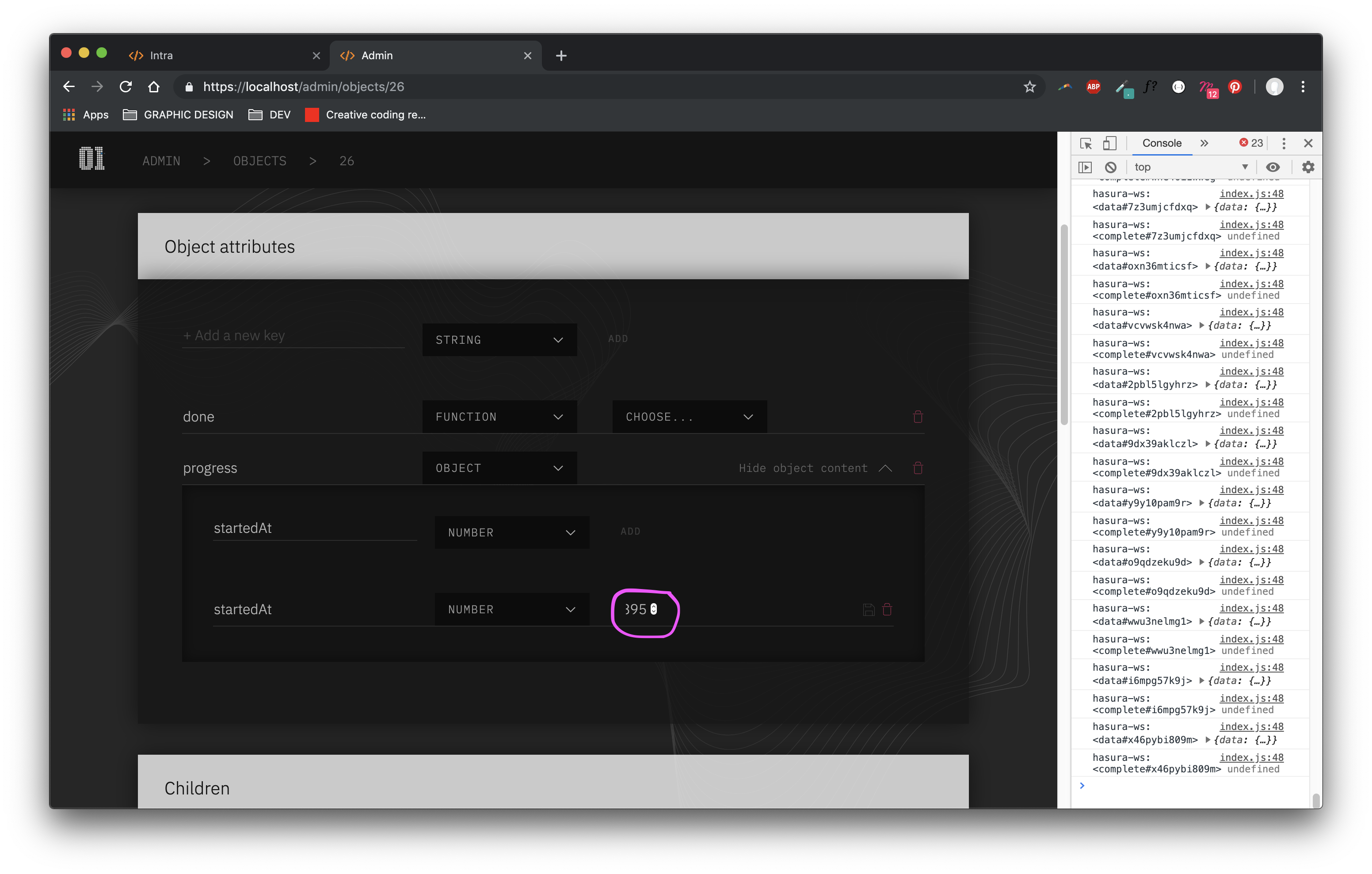Open OBJECT type dropdown for progress

[499, 468]
